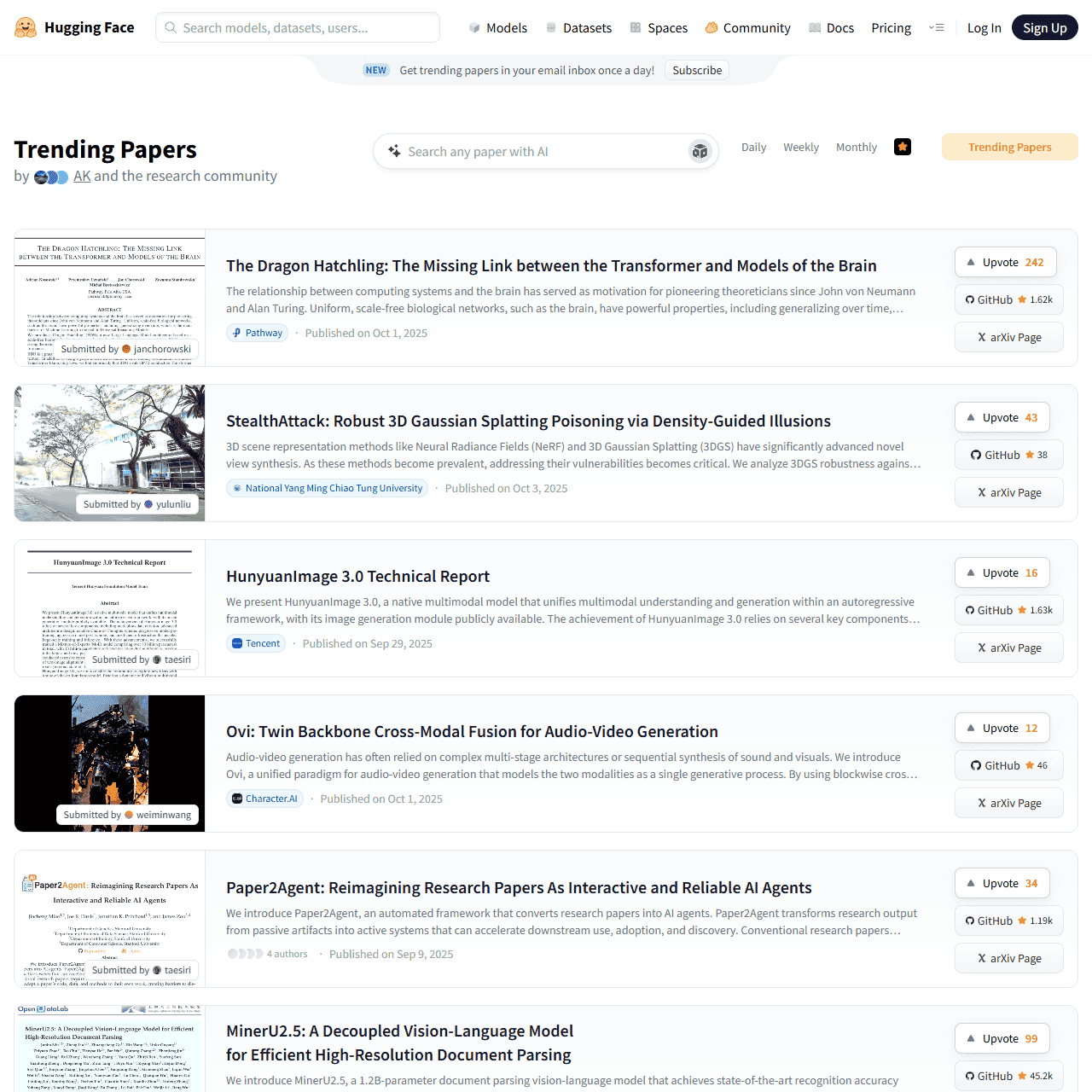Open arXiv page for StealthAttack paper

pyautogui.click(x=1008, y=492)
